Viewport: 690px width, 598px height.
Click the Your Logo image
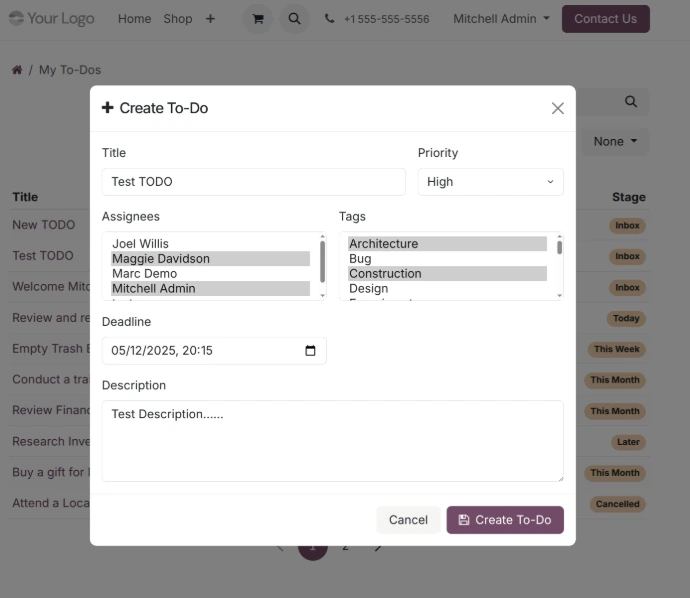52,19
